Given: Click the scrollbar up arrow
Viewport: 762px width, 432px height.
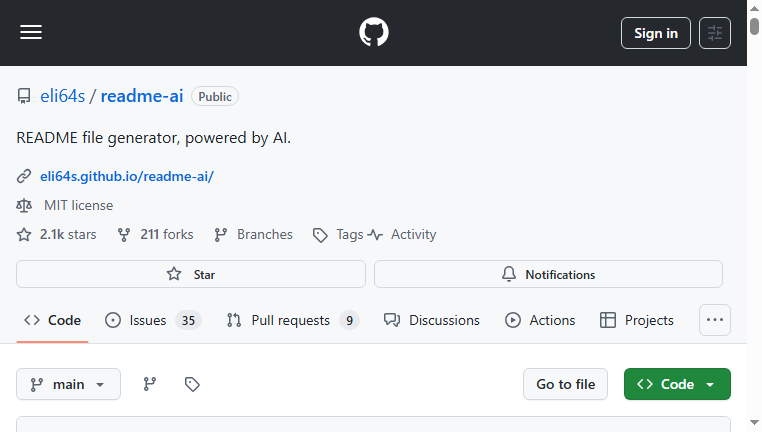Looking at the screenshot, I should coord(754,8).
